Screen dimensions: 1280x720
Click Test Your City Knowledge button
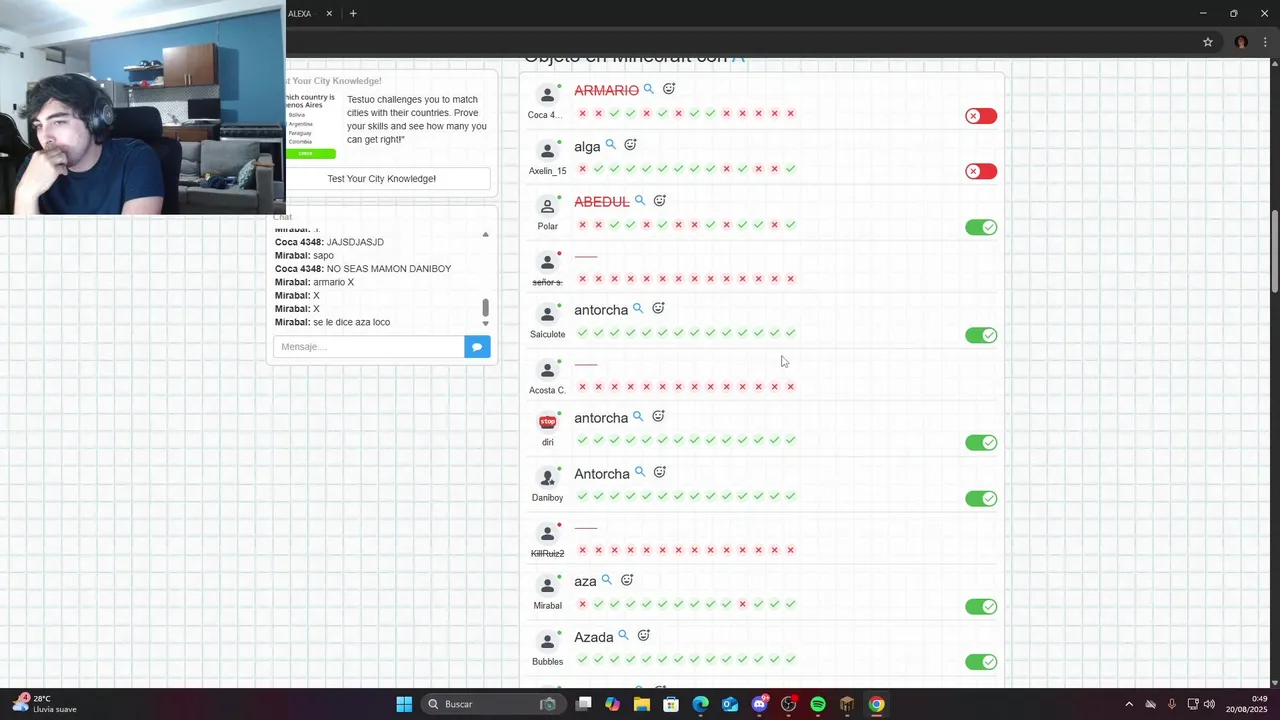click(382, 179)
